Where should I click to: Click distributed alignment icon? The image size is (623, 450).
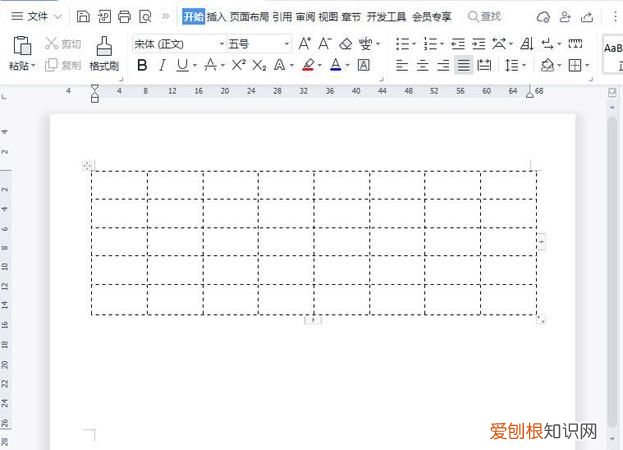click(484, 65)
